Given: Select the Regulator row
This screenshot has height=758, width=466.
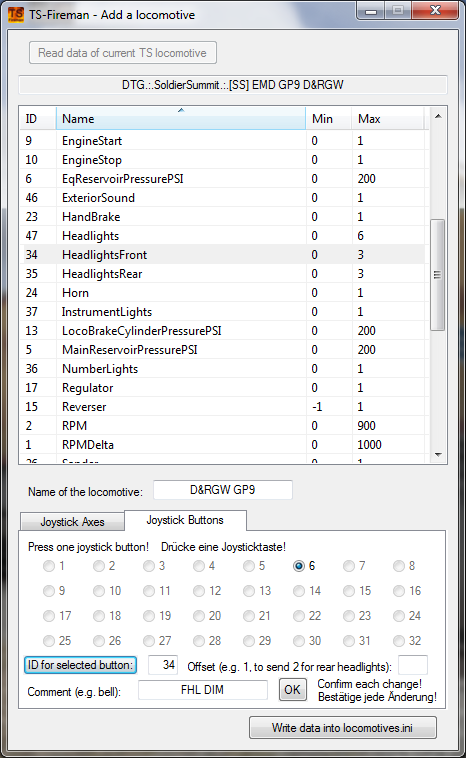Looking at the screenshot, I should click(x=224, y=388).
